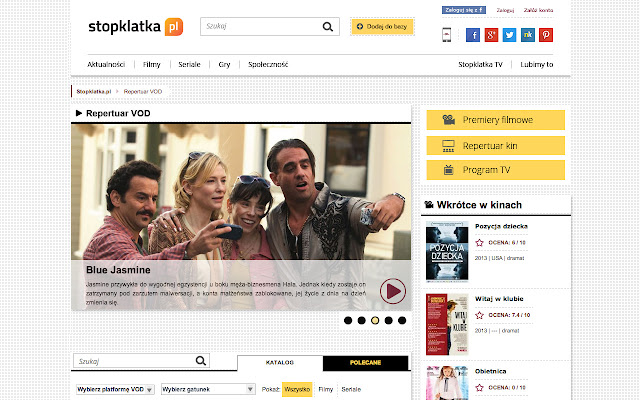The width and height of the screenshot is (640, 400).
Task: Expand the Wybierz gatunek dropdown
Action: pos(208,389)
